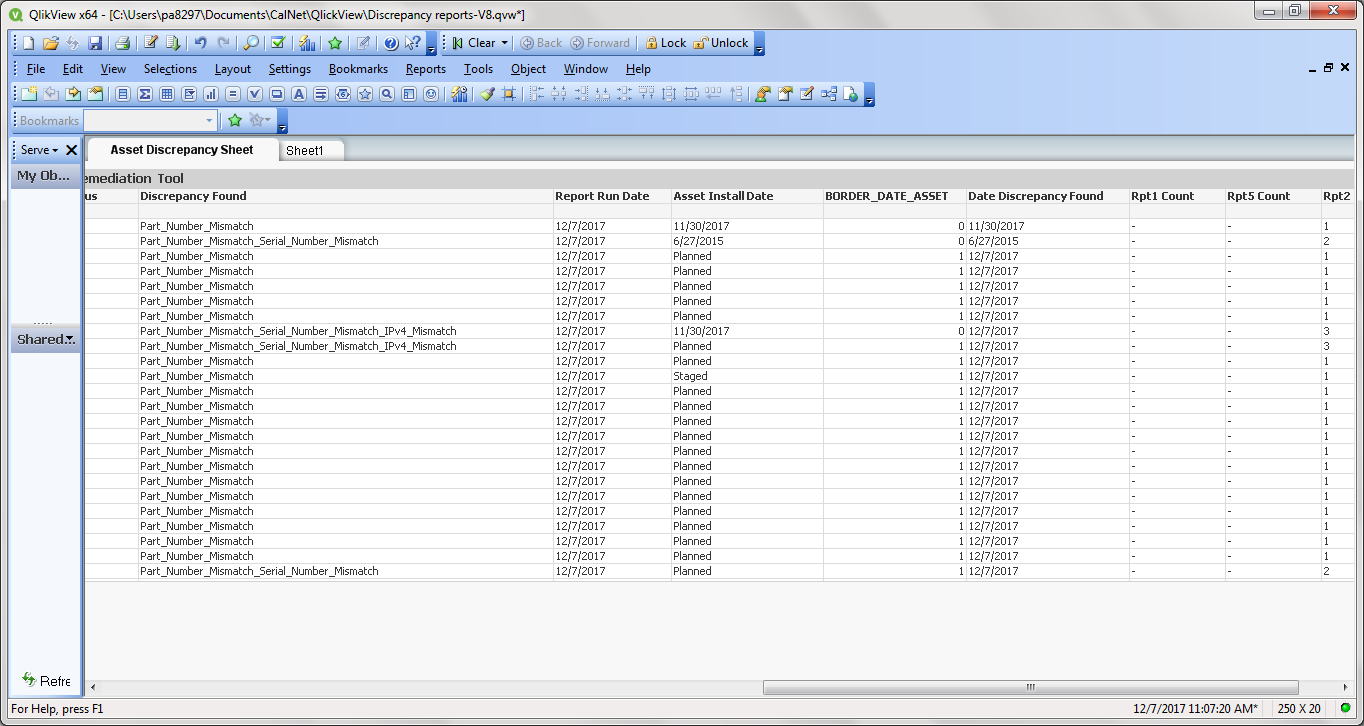Screen dimensions: 1364x726
Task: Click the Discrepancy Found column header
Action: click(193, 196)
